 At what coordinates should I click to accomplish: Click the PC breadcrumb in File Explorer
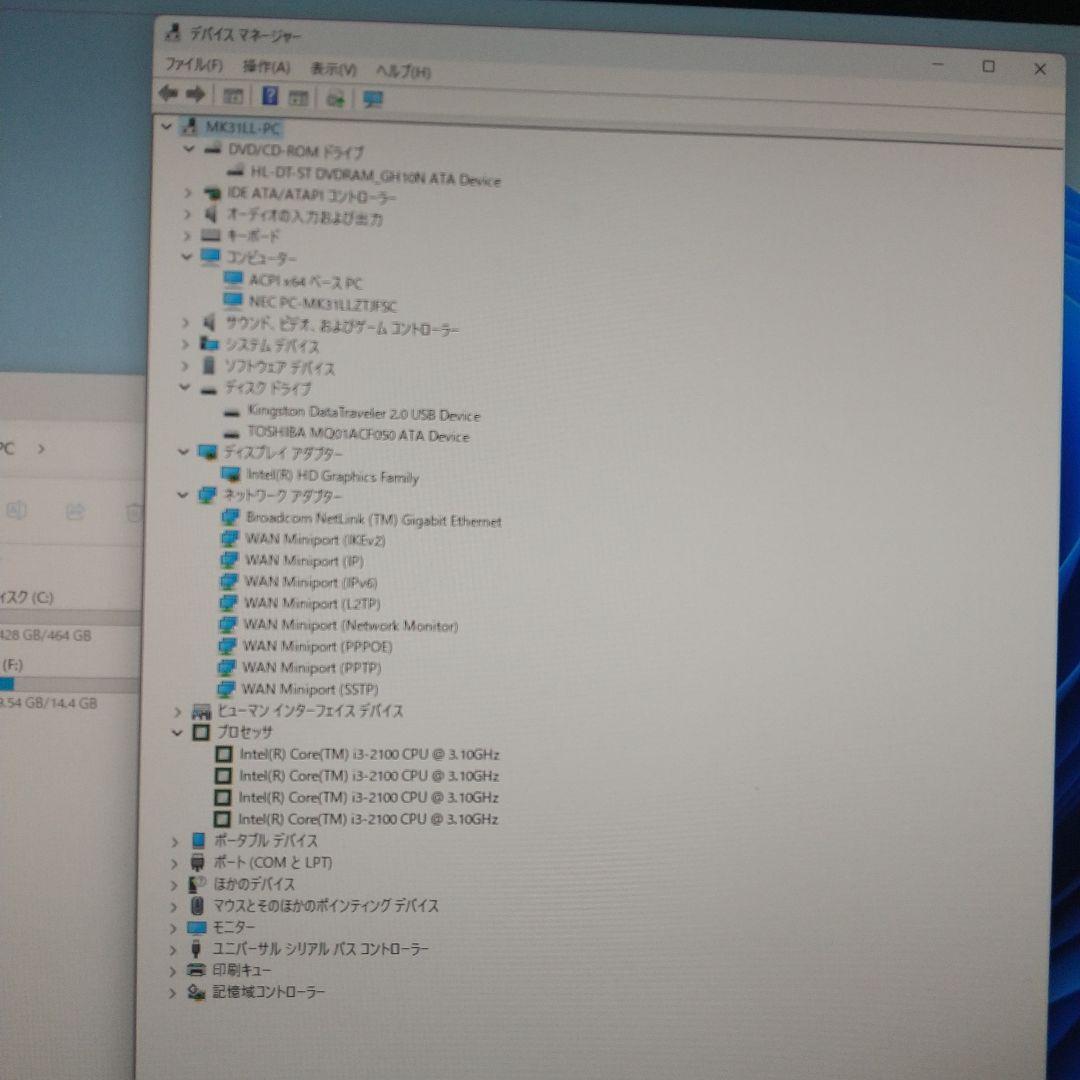[7, 450]
